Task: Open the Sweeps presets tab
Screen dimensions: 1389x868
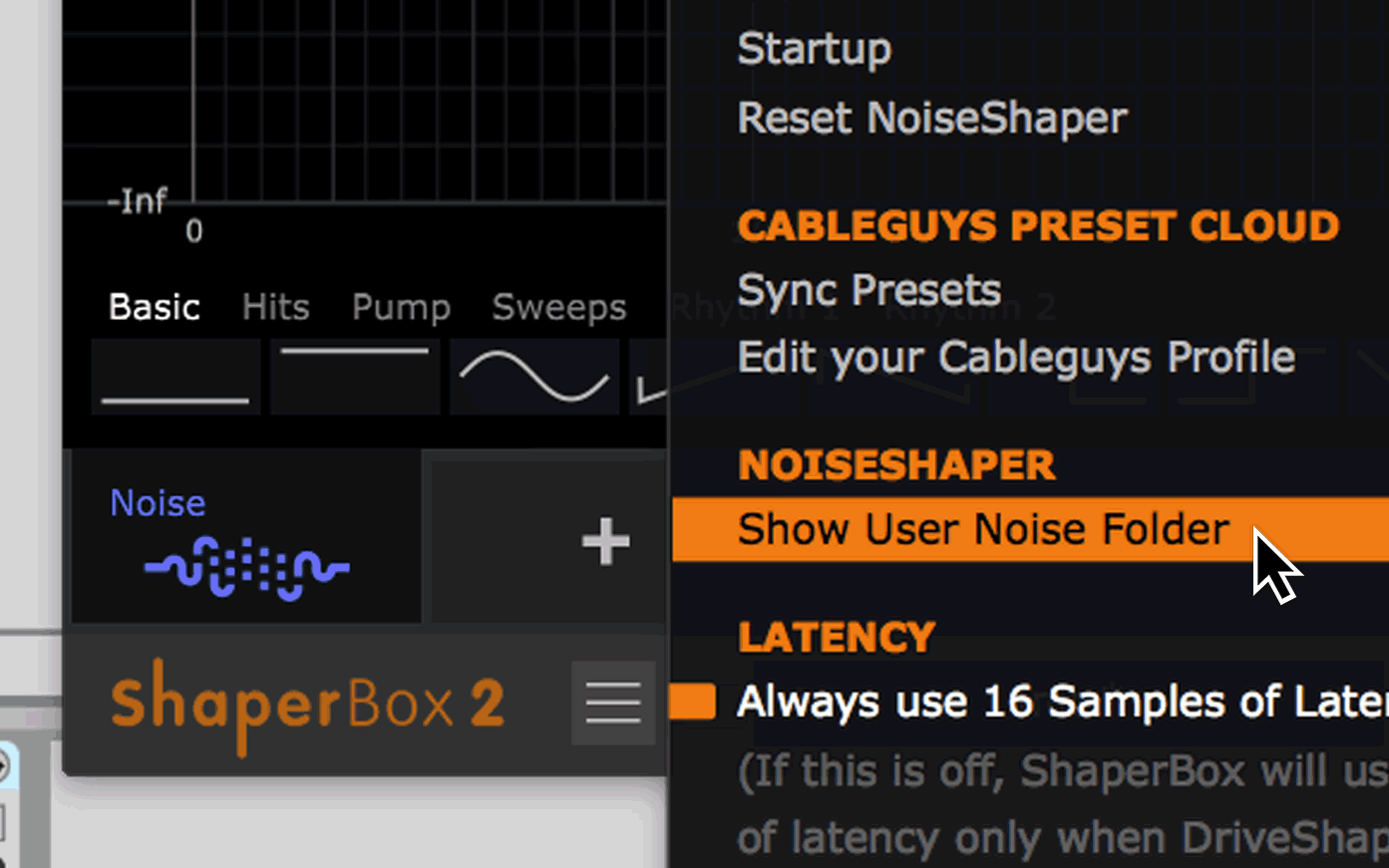Action: pos(558,307)
